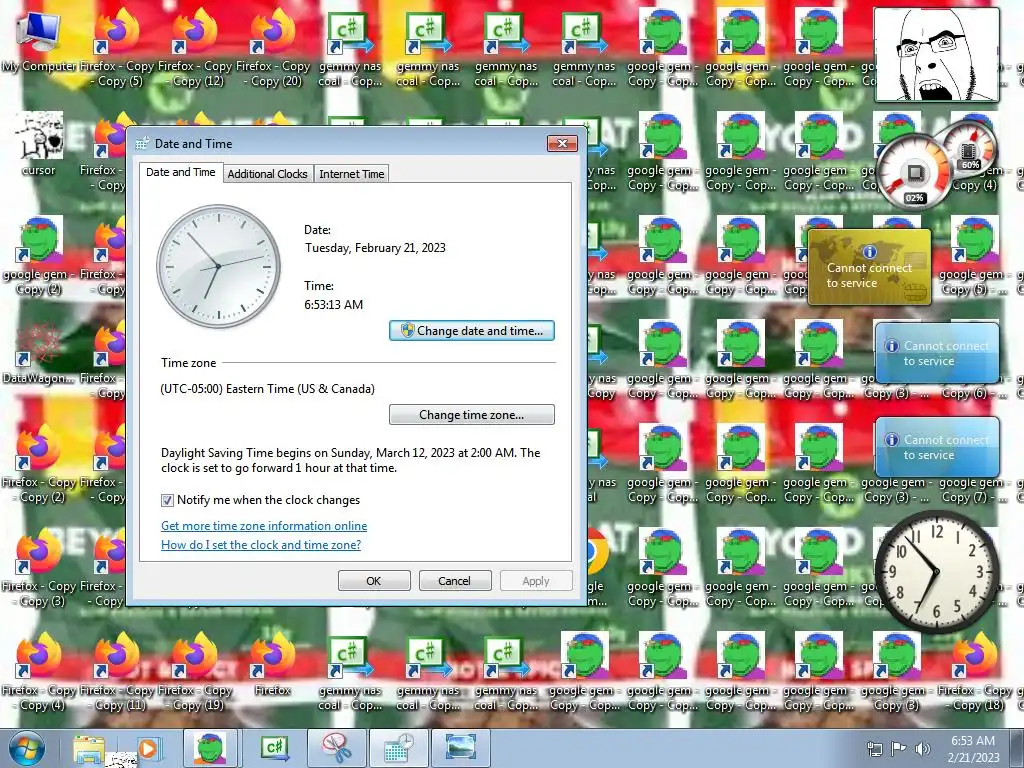Select the Date and Time tab
The width and height of the screenshot is (1024, 768).
tap(180, 172)
